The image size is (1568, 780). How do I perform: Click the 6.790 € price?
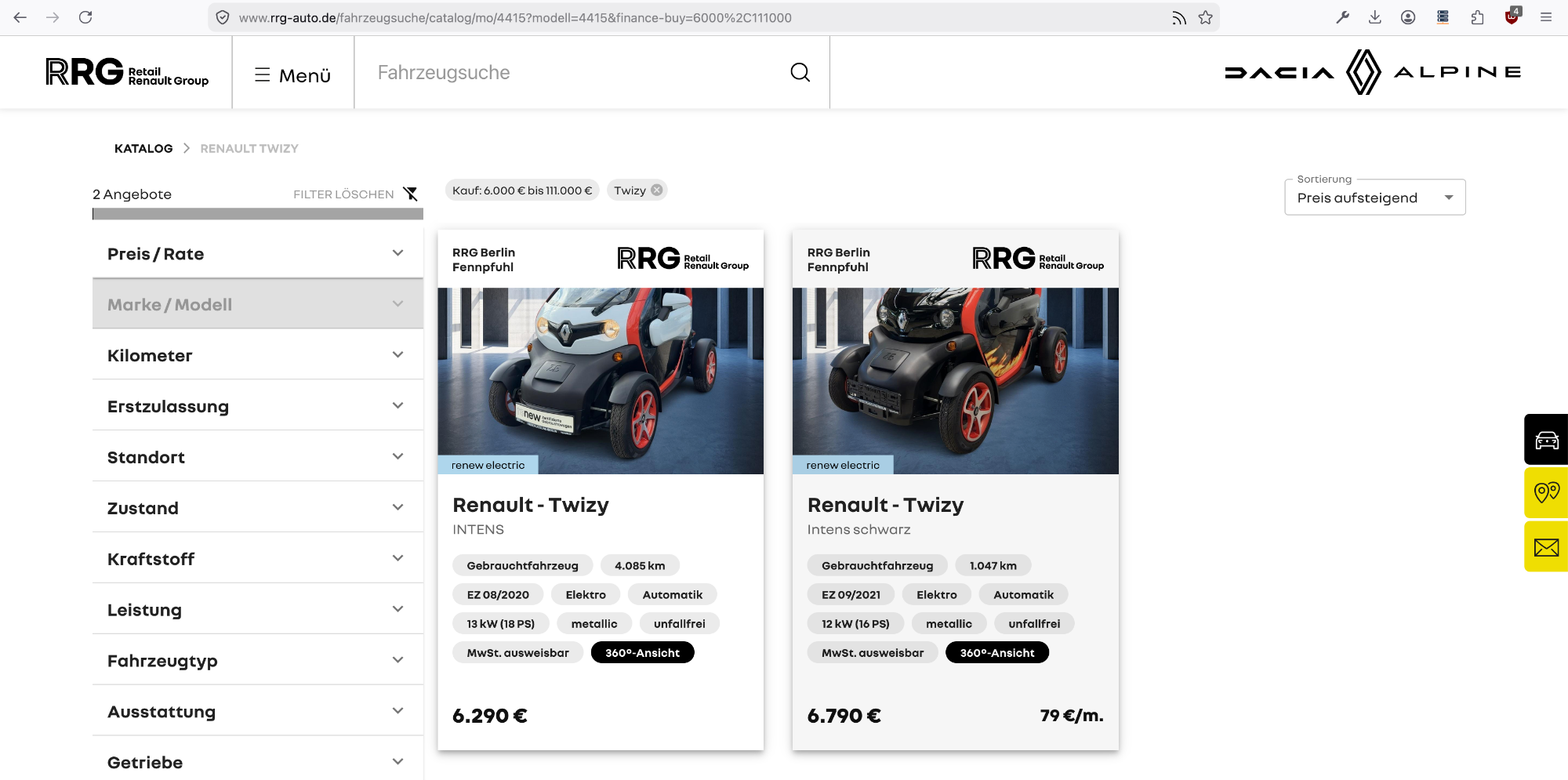pos(844,716)
